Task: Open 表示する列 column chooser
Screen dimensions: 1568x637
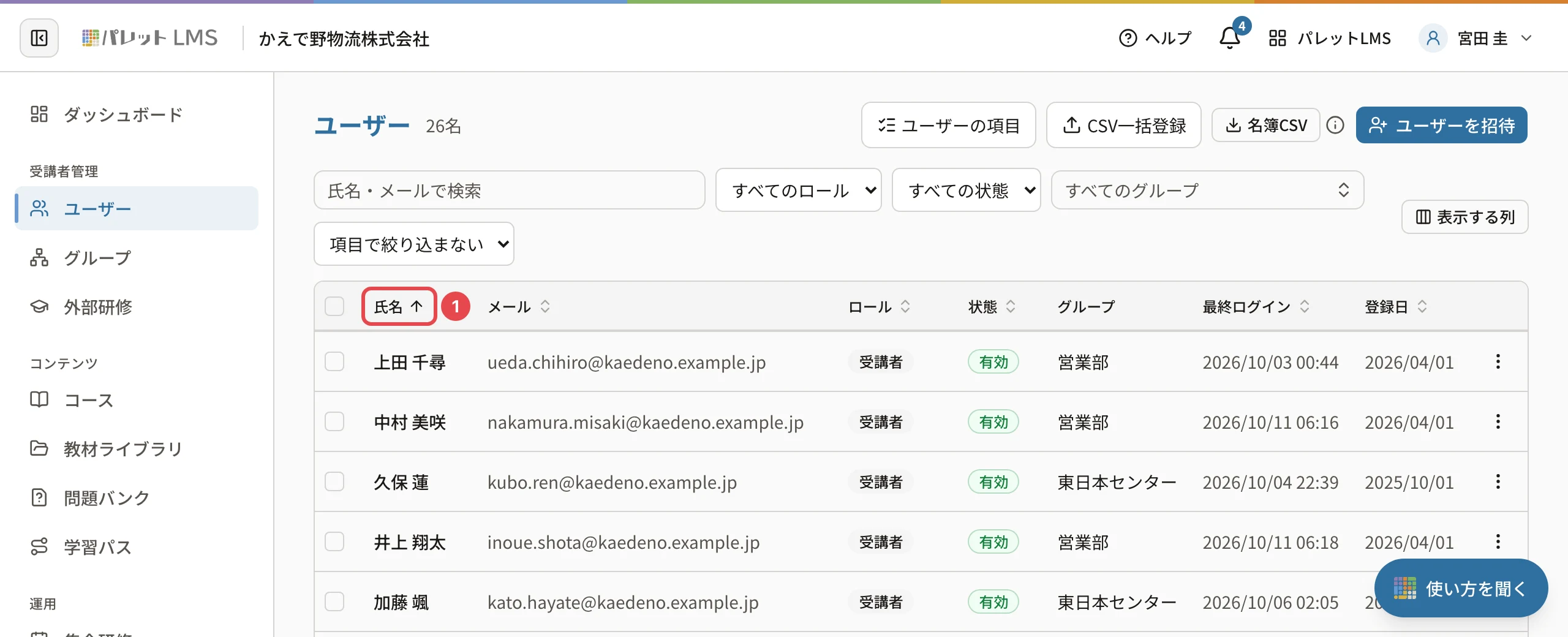Action: click(x=1465, y=217)
